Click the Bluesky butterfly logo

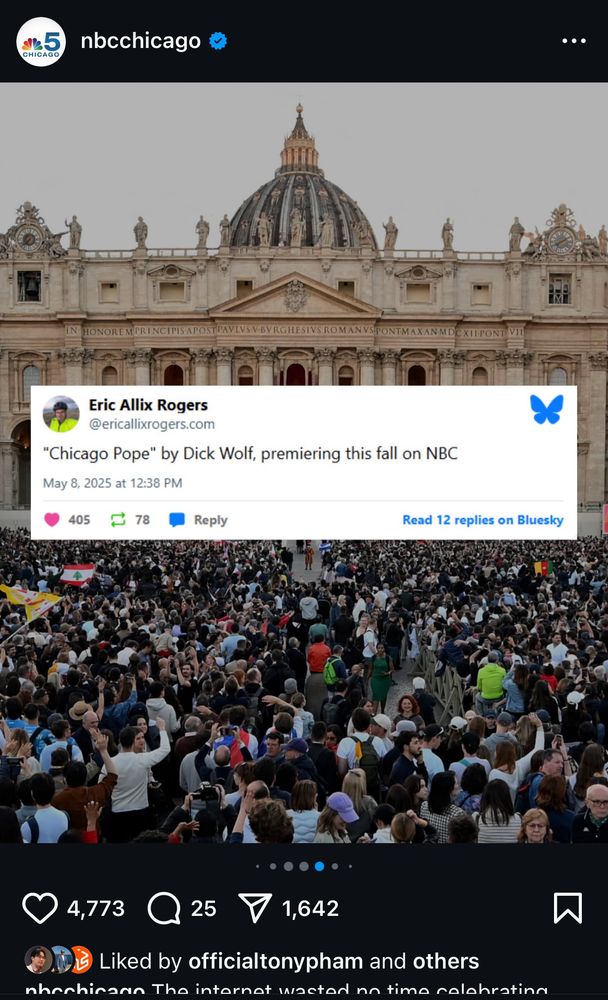pos(546,409)
